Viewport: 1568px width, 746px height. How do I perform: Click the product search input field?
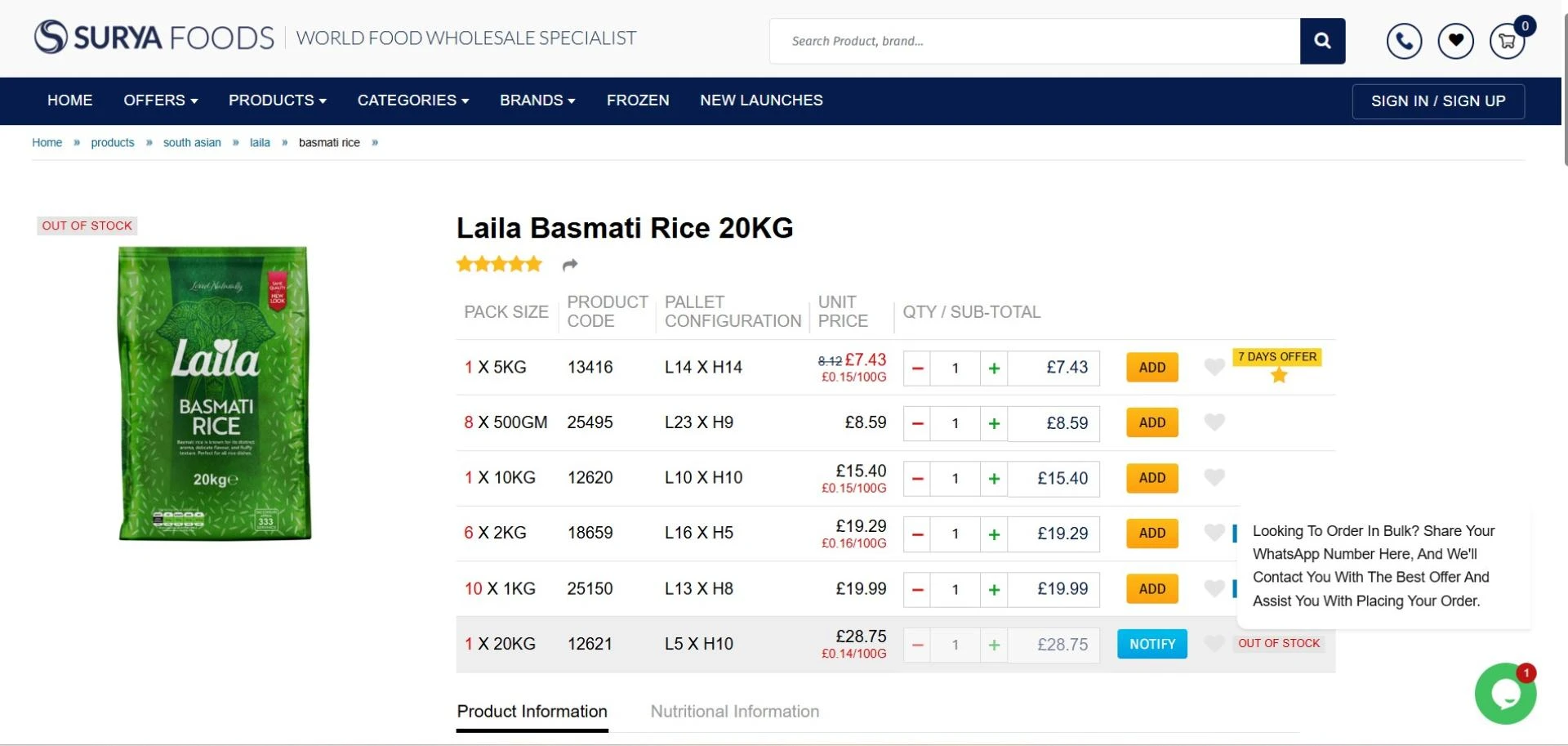[1033, 41]
